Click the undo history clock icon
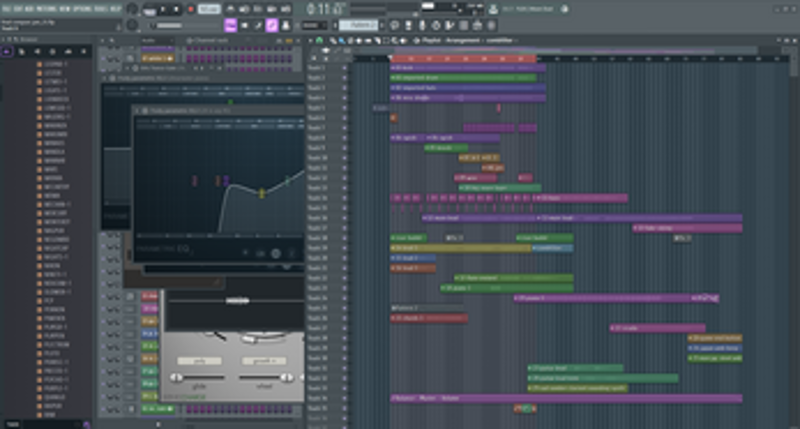Screen dimensions: 800x429 pos(436,25)
